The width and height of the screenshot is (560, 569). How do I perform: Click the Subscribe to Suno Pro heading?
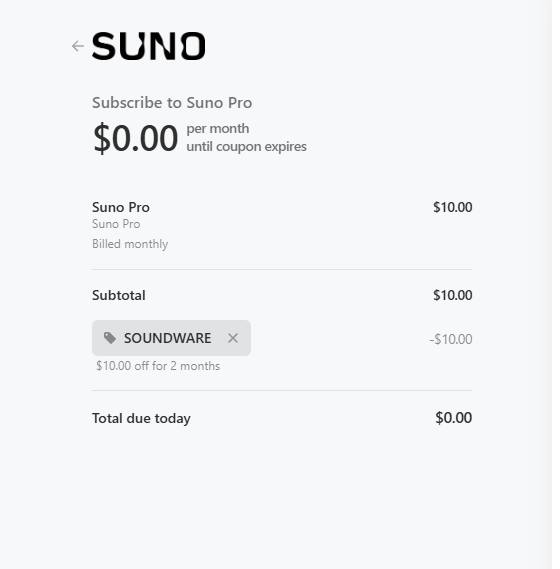[x=172, y=103]
